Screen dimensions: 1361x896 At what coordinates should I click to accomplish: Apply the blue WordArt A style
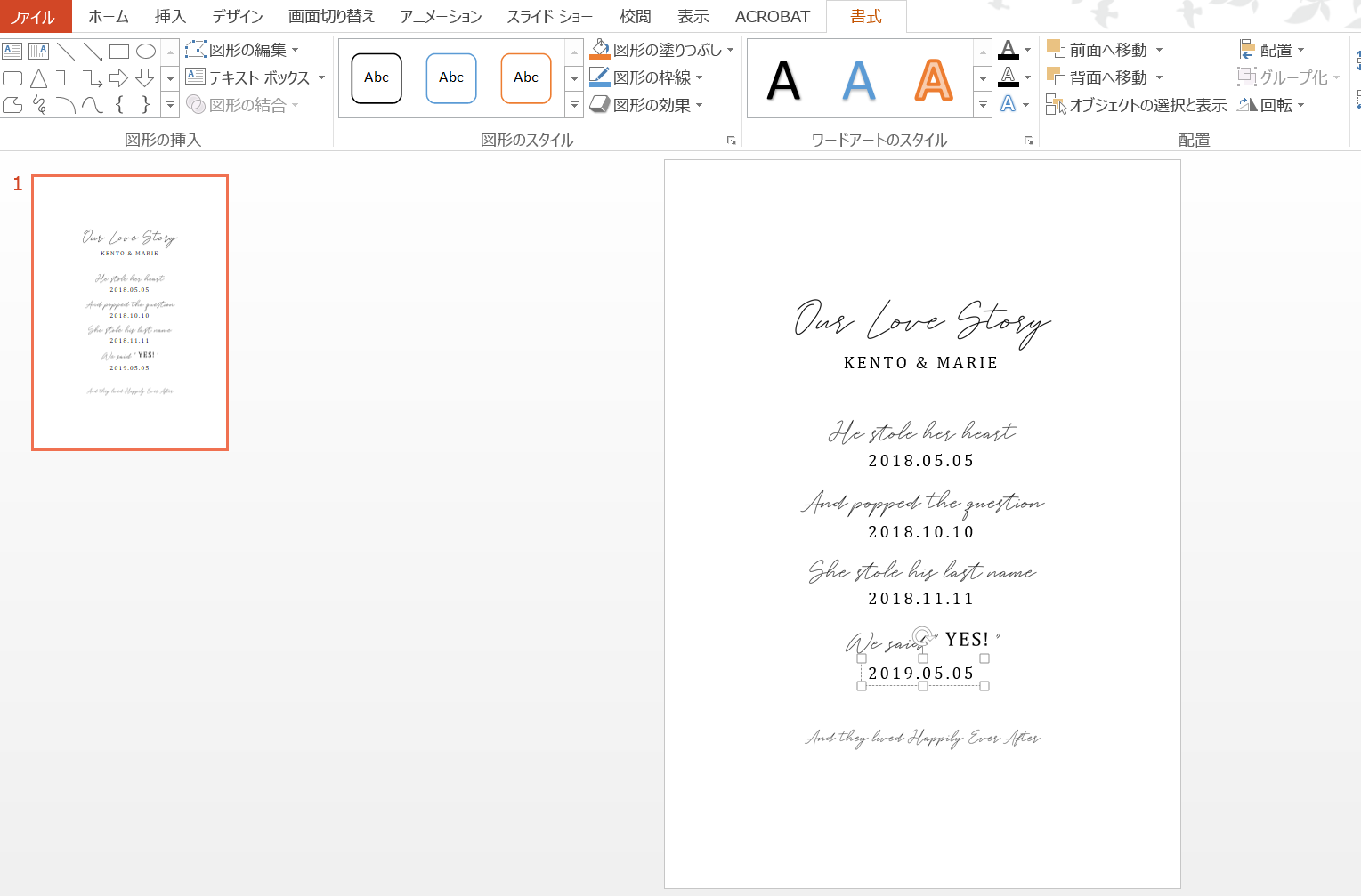[x=858, y=80]
